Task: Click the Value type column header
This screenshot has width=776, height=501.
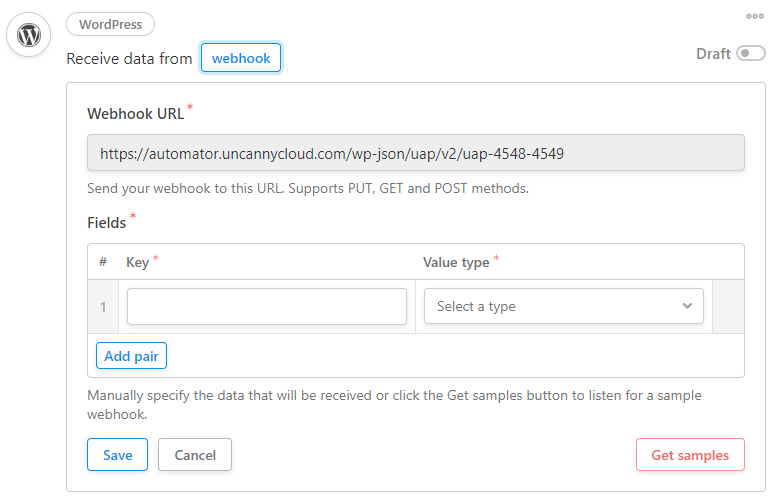Action: pos(456,262)
